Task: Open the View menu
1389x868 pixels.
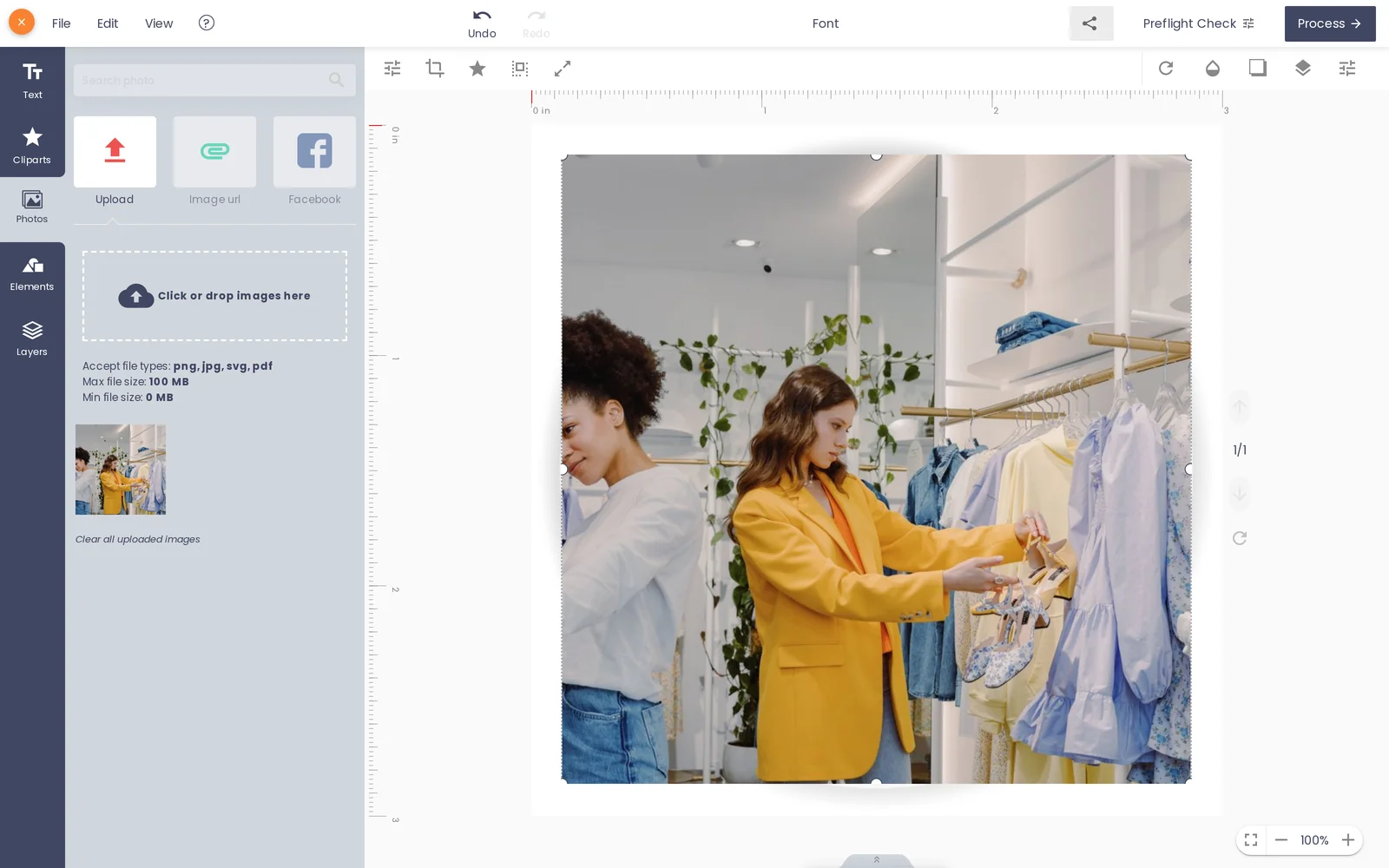Action: (x=159, y=23)
